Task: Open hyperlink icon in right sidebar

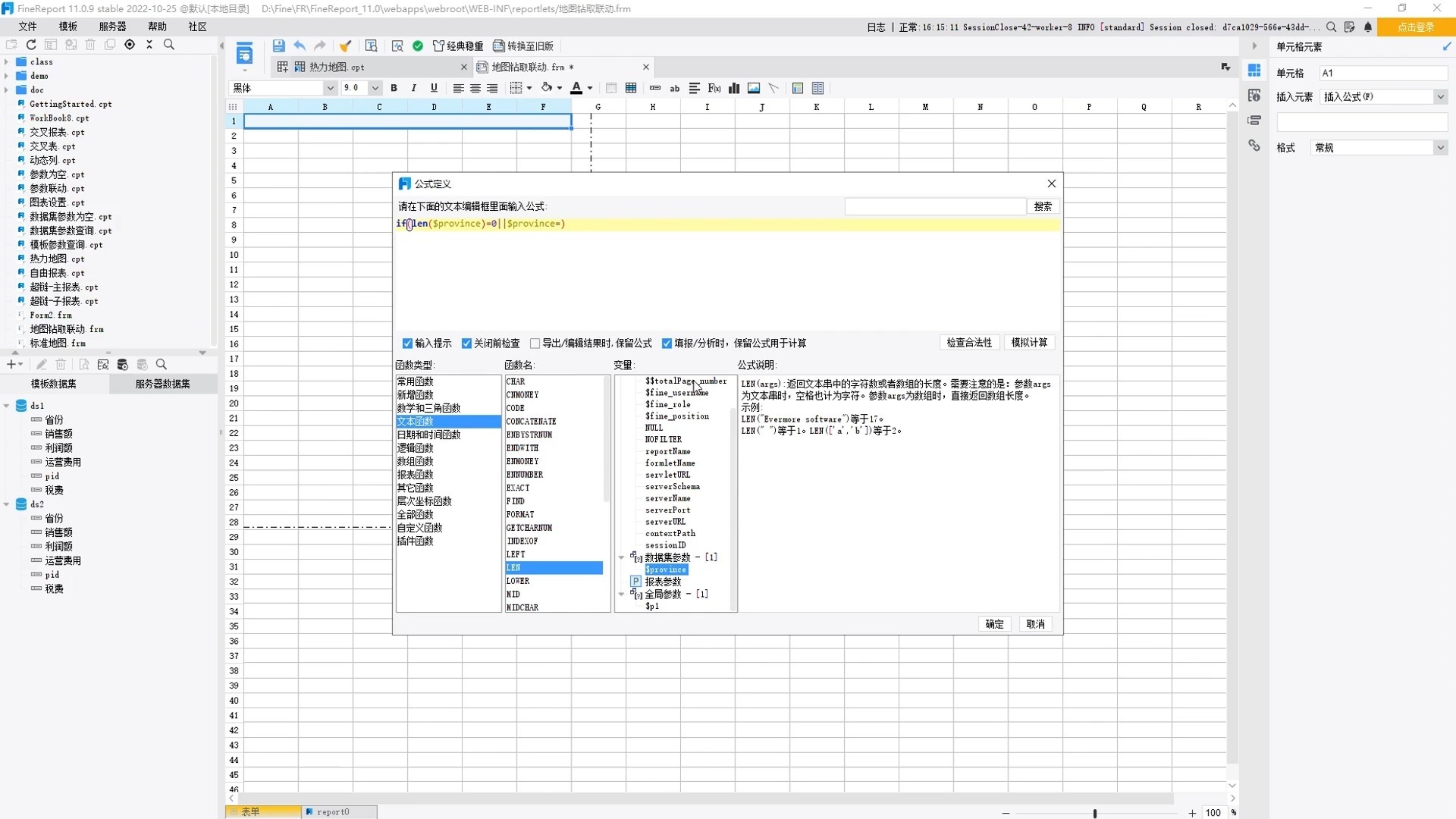Action: pyautogui.click(x=1254, y=145)
